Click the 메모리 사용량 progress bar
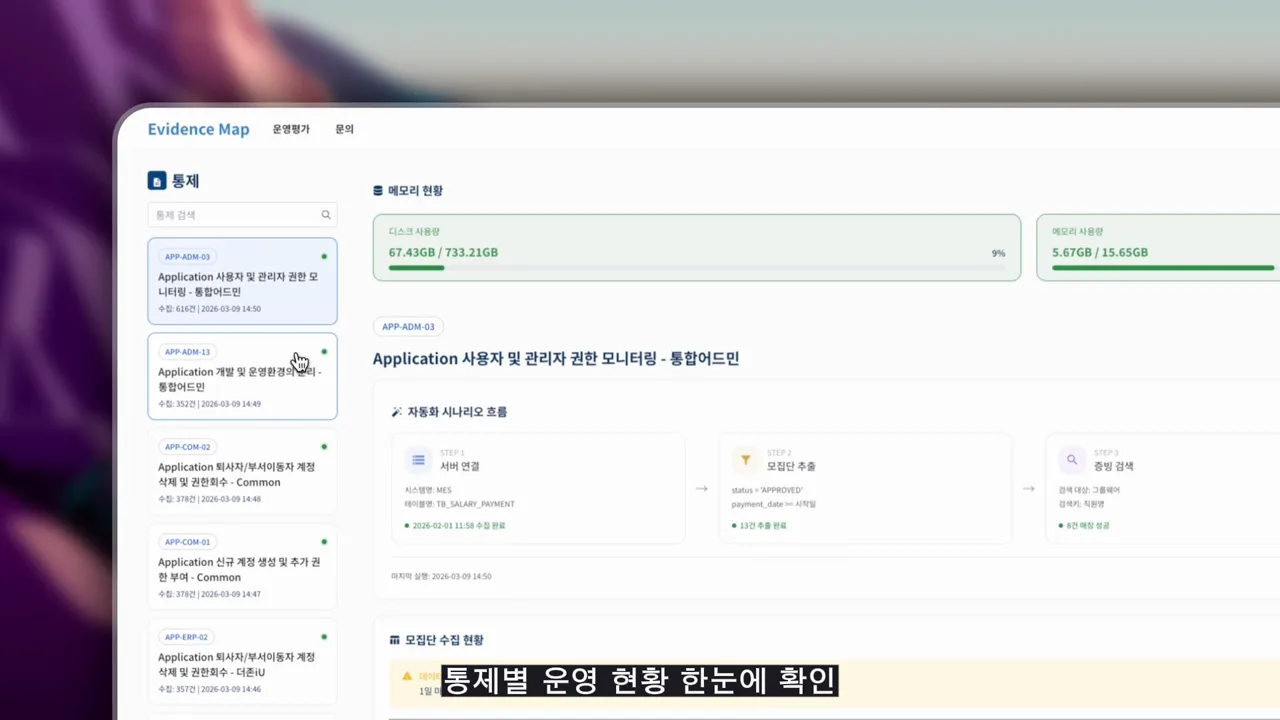 click(1163, 268)
